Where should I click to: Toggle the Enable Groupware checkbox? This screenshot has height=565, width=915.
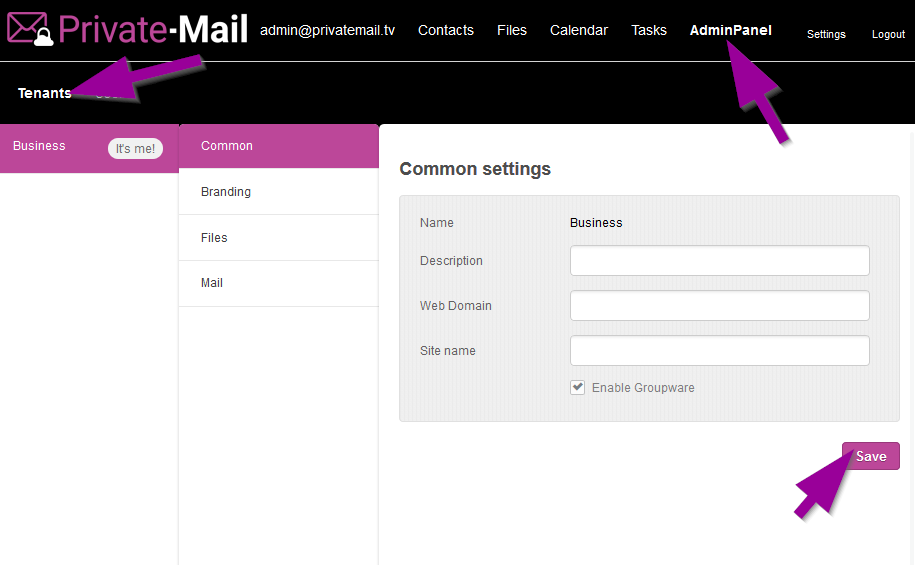(578, 388)
